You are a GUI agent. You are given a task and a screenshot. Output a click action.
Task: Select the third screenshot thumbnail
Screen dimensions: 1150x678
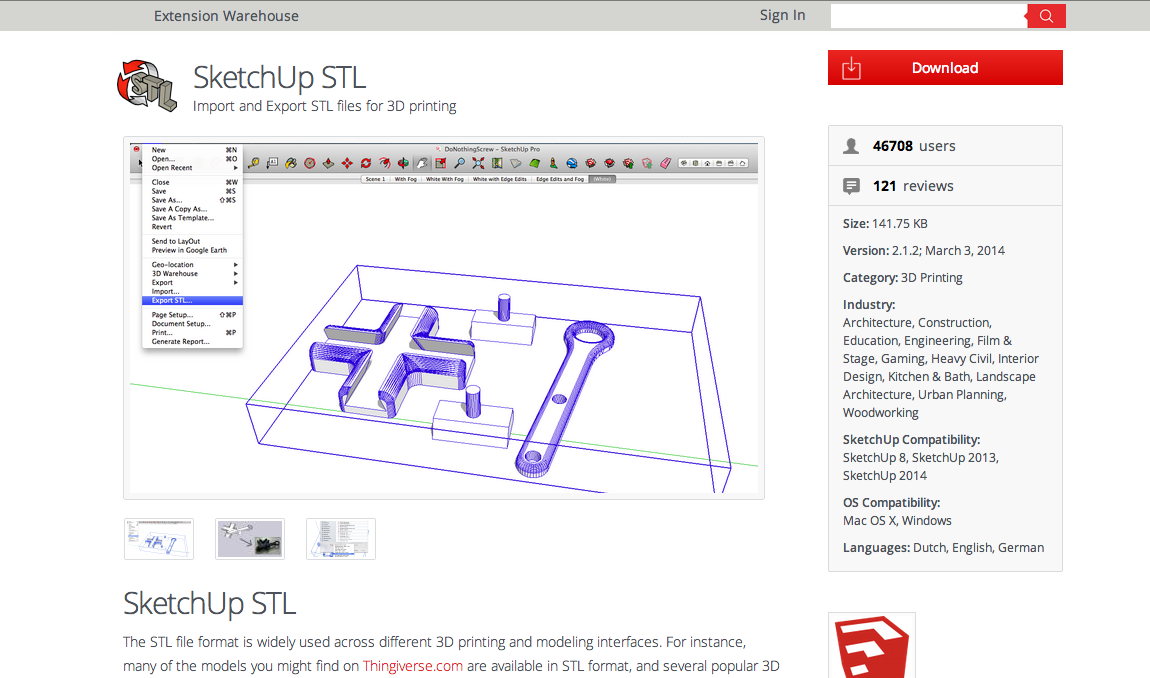point(341,539)
